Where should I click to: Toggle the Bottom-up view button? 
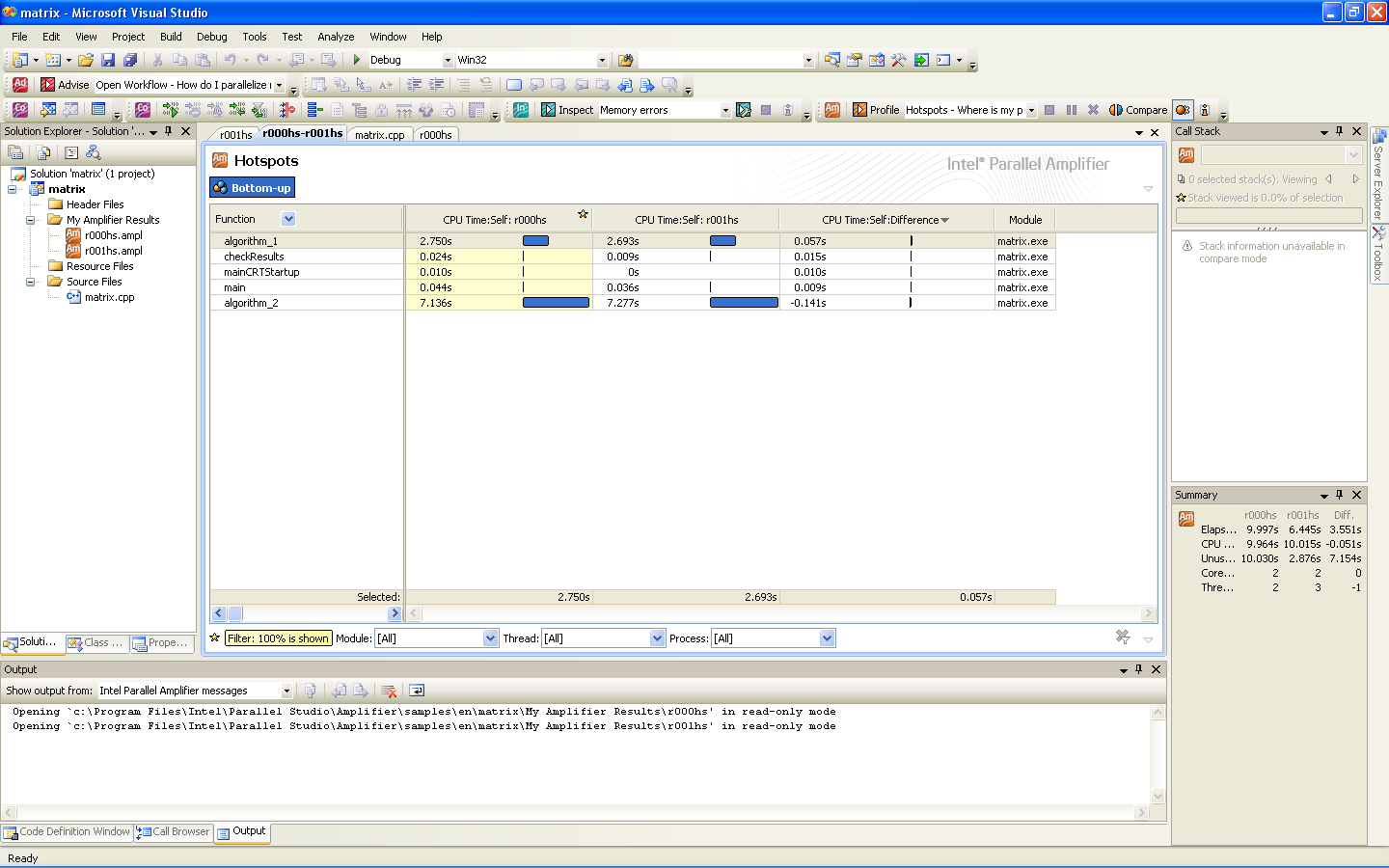coord(252,188)
